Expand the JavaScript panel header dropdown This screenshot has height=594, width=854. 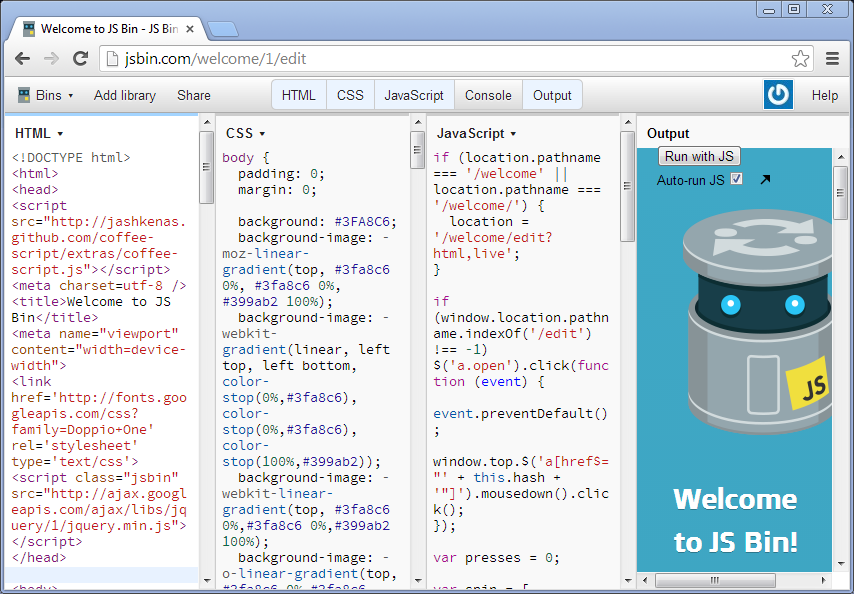(476, 133)
